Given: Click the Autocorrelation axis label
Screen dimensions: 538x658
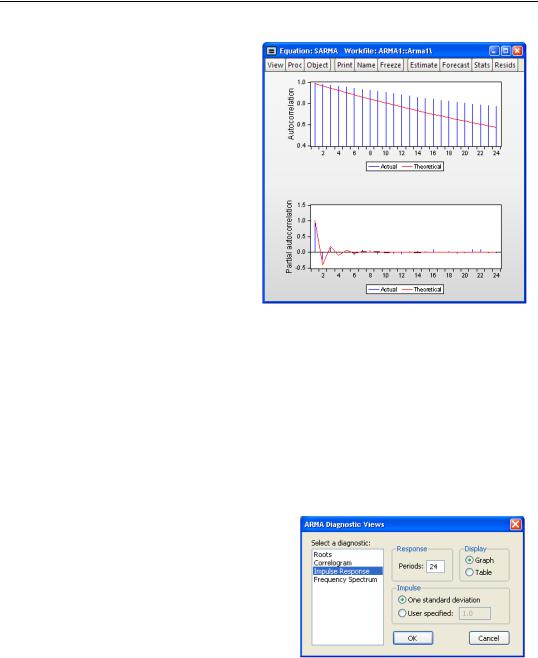Looking at the screenshot, I should (x=291, y=114).
